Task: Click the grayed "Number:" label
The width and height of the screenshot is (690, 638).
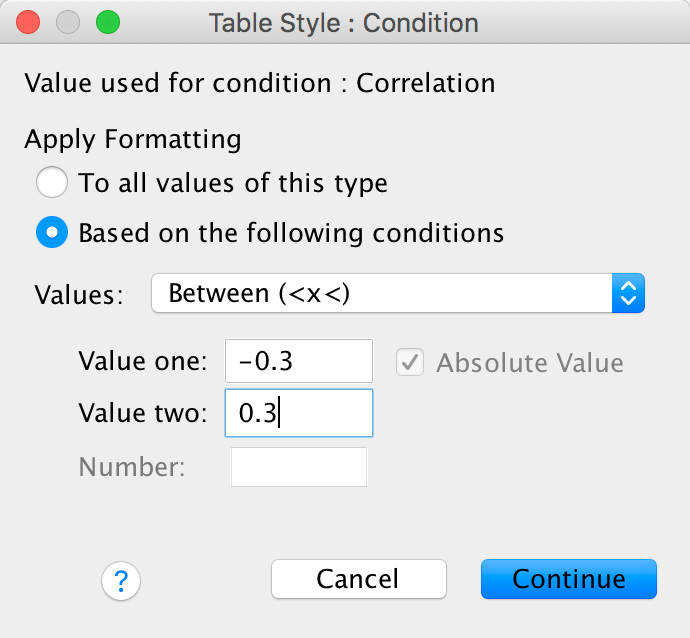Action: [132, 467]
